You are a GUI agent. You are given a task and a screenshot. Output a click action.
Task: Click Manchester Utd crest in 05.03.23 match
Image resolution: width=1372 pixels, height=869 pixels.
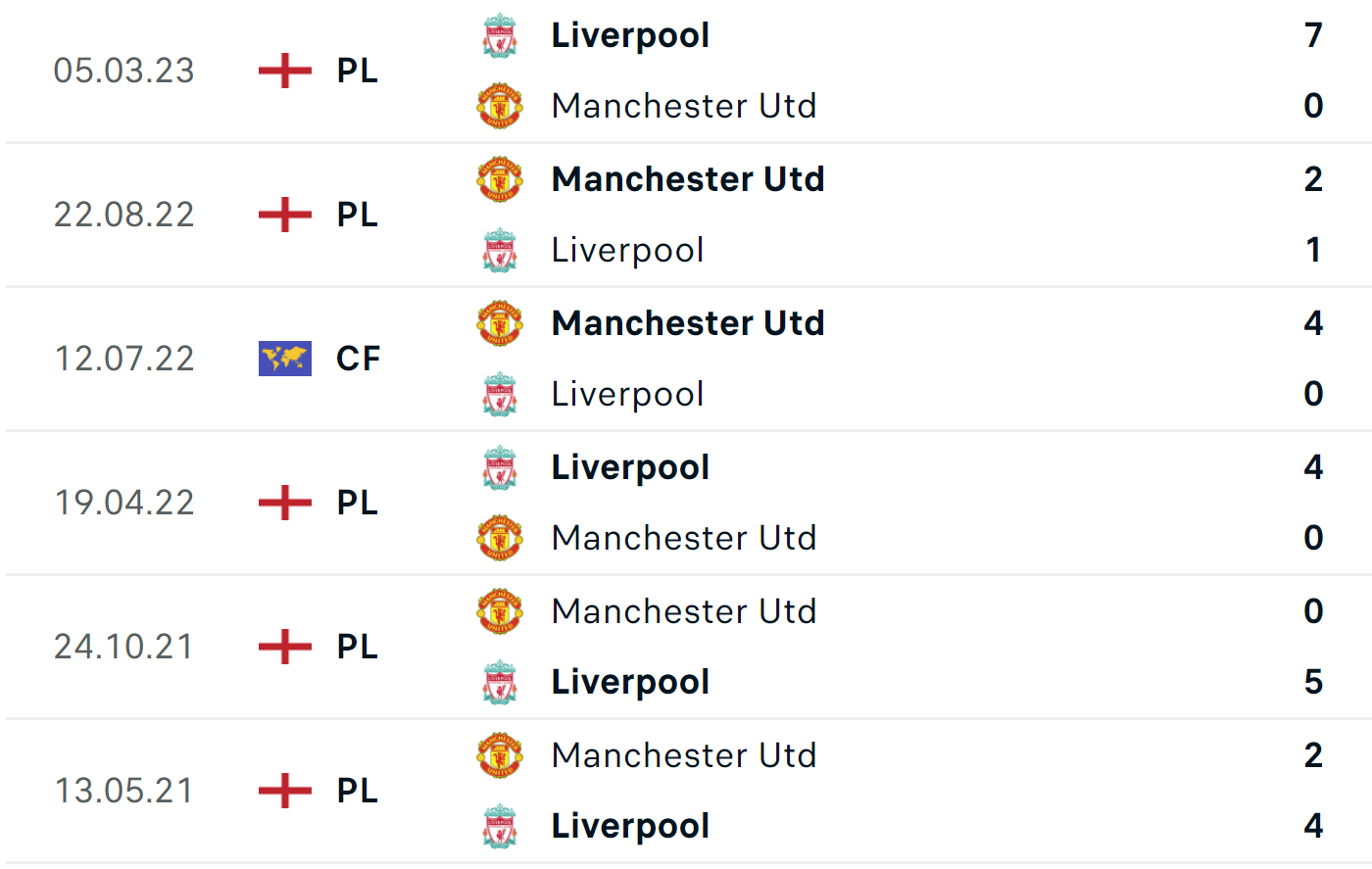tap(500, 106)
